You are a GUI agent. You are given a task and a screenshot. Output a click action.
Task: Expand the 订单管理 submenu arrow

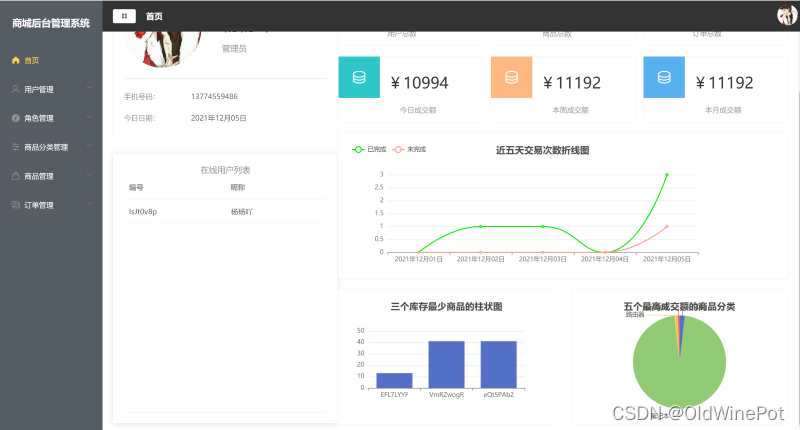[x=90, y=205]
